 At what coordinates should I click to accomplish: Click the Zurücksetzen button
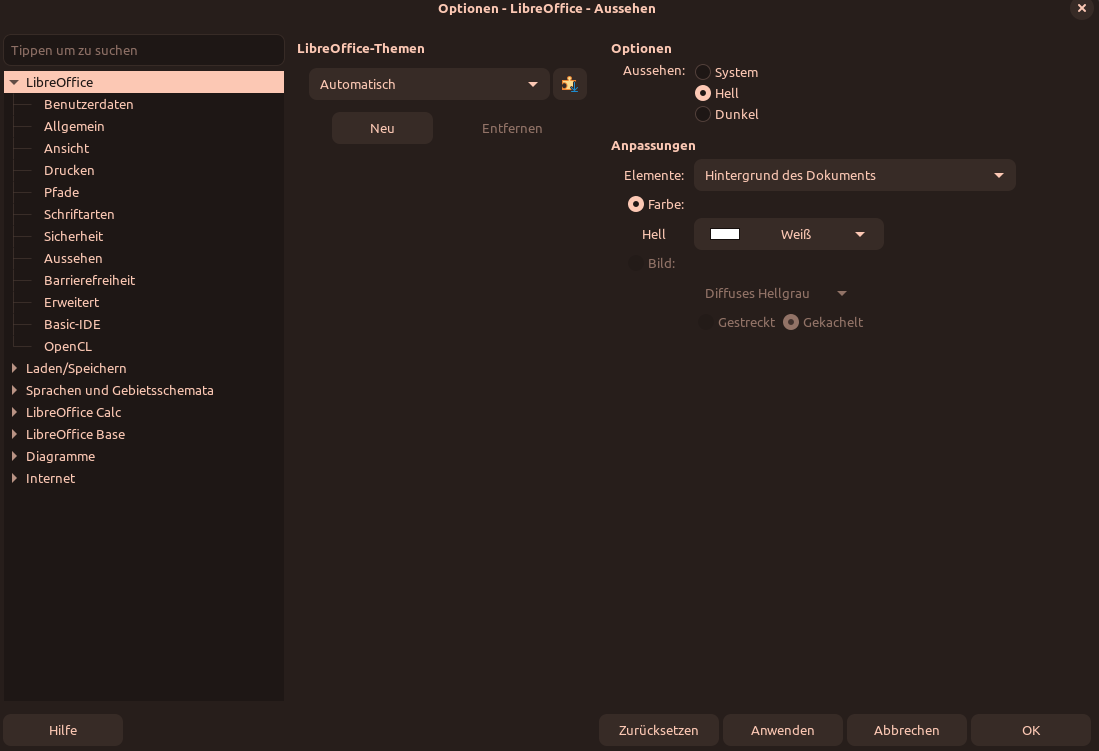click(658, 730)
